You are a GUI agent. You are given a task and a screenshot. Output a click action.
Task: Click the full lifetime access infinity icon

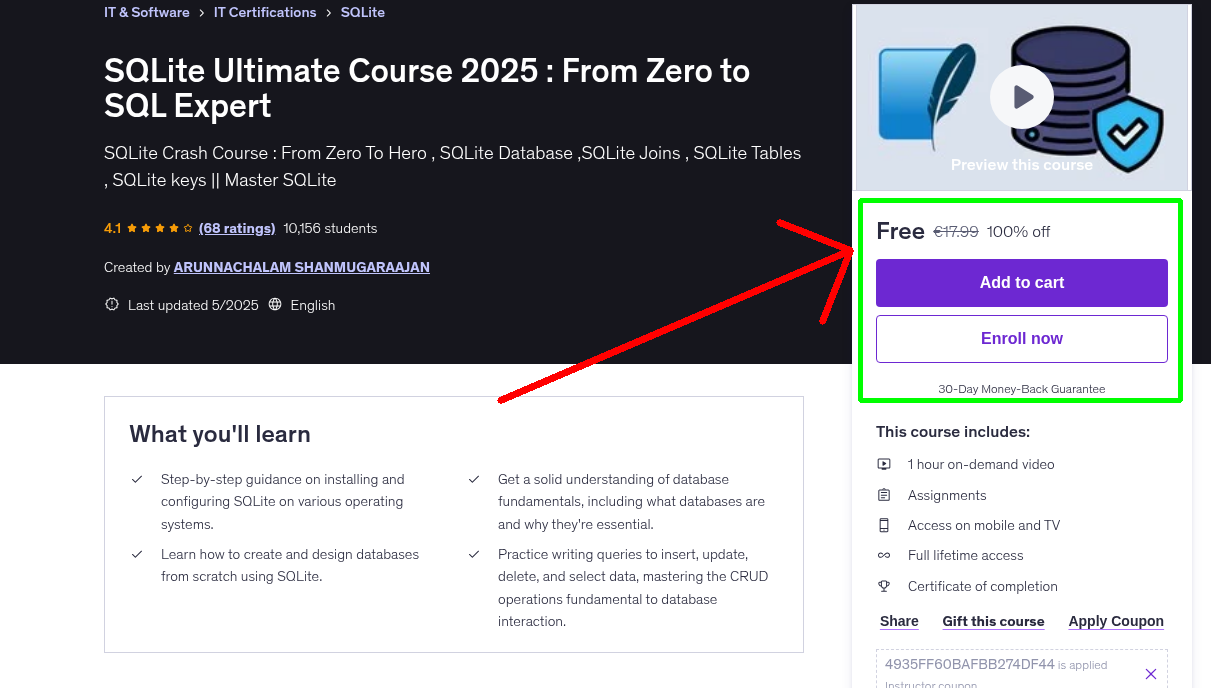pos(884,555)
